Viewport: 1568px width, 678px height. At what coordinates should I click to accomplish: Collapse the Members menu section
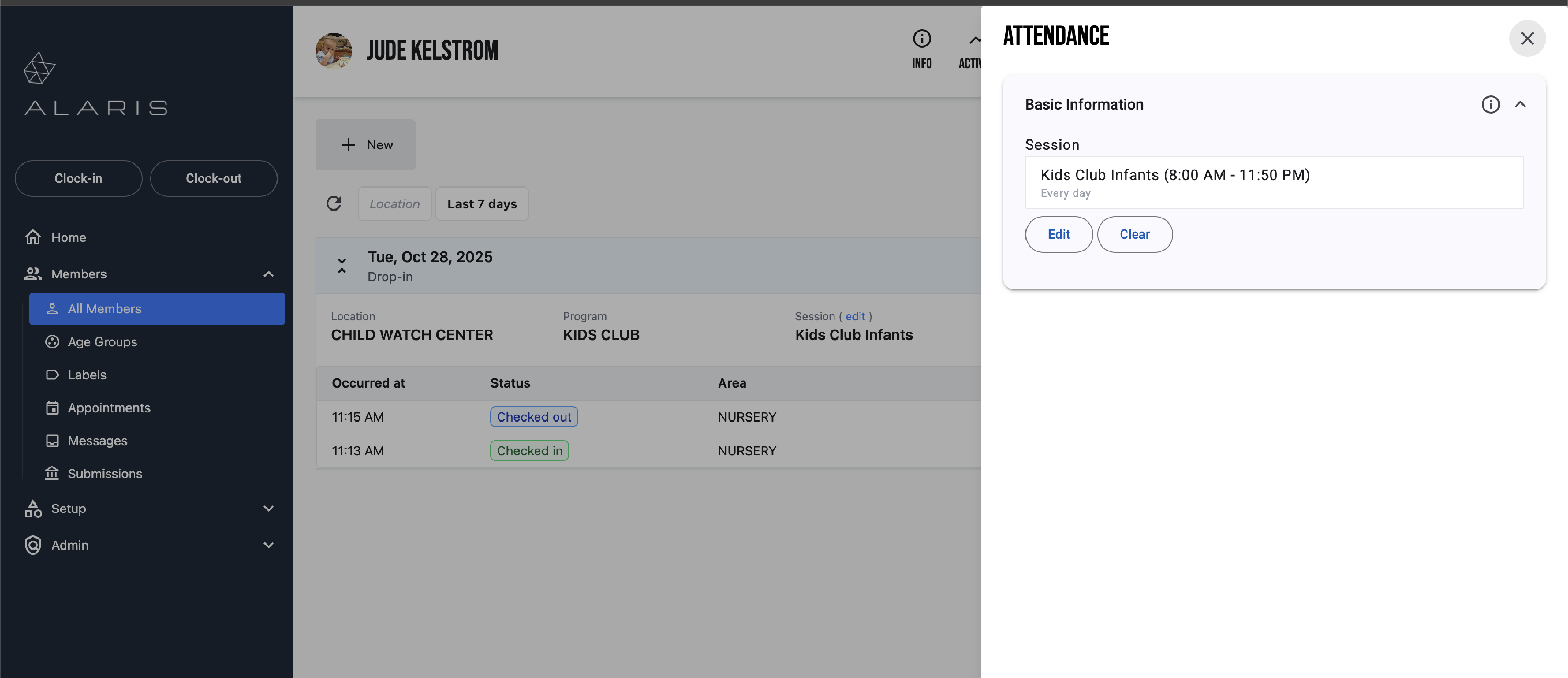click(269, 274)
